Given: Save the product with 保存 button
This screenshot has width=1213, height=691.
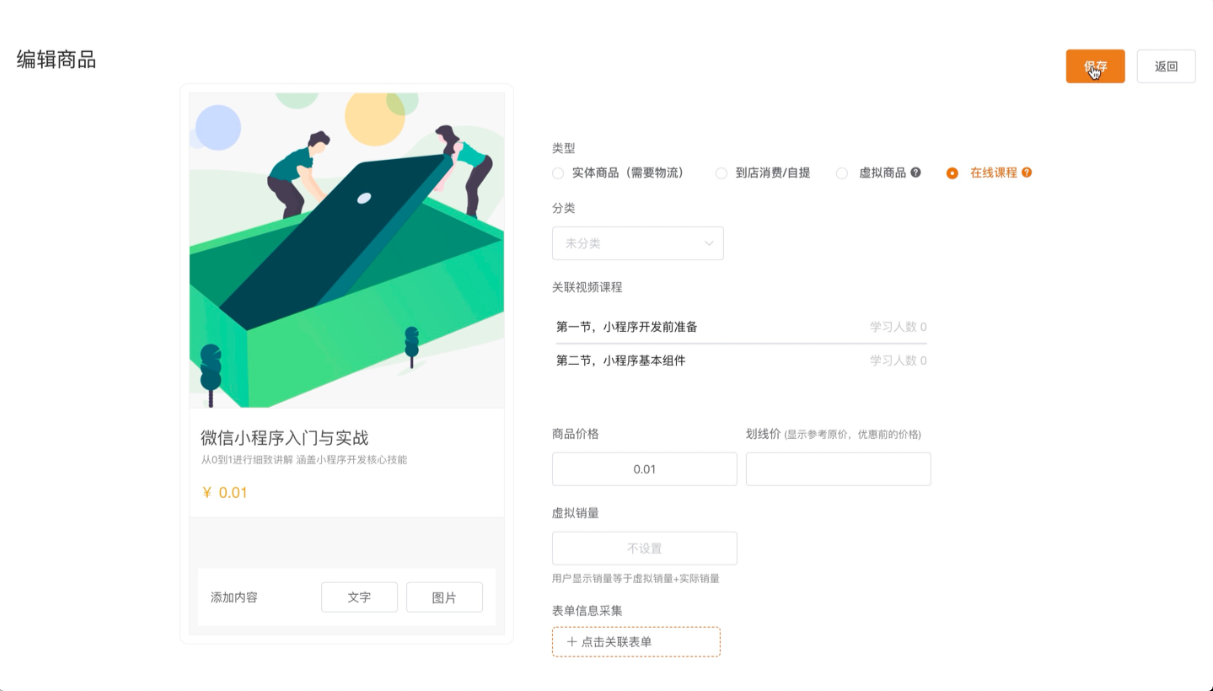Looking at the screenshot, I should pyautogui.click(x=1095, y=67).
